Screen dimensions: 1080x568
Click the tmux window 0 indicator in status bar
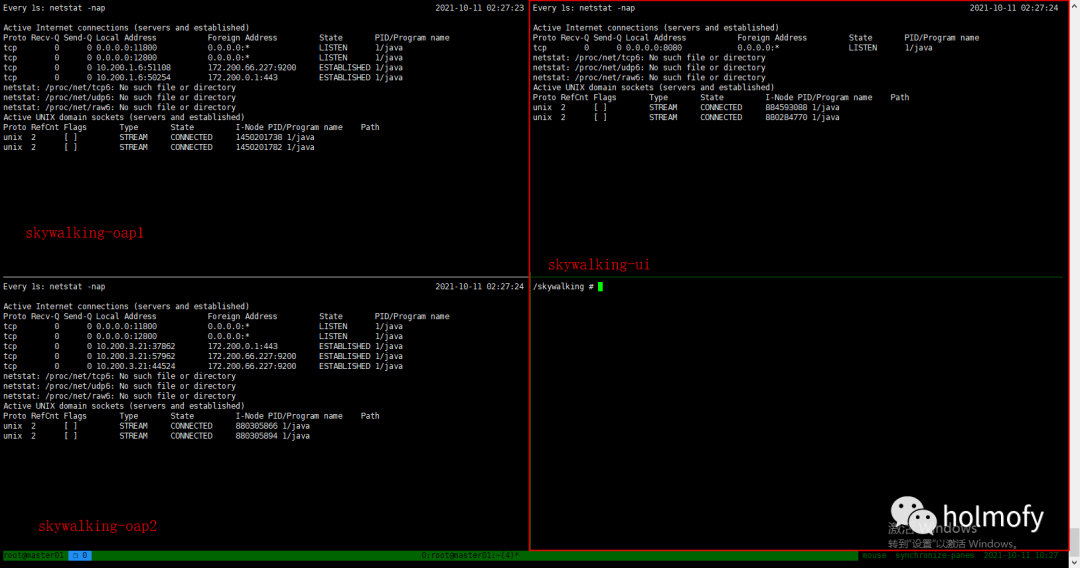tap(80, 556)
